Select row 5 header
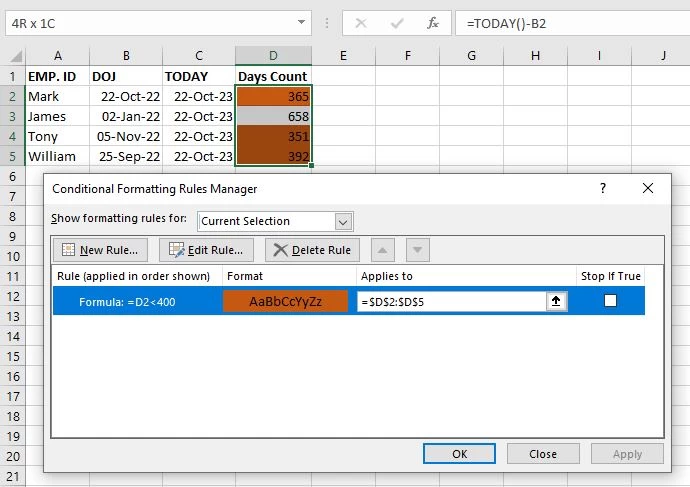Image resolution: width=690 pixels, height=487 pixels. [x=12, y=157]
